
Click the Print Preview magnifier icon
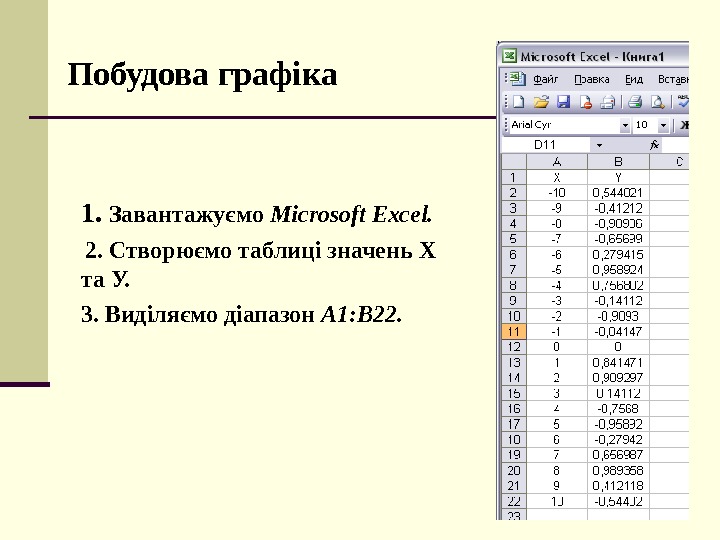tap(658, 101)
